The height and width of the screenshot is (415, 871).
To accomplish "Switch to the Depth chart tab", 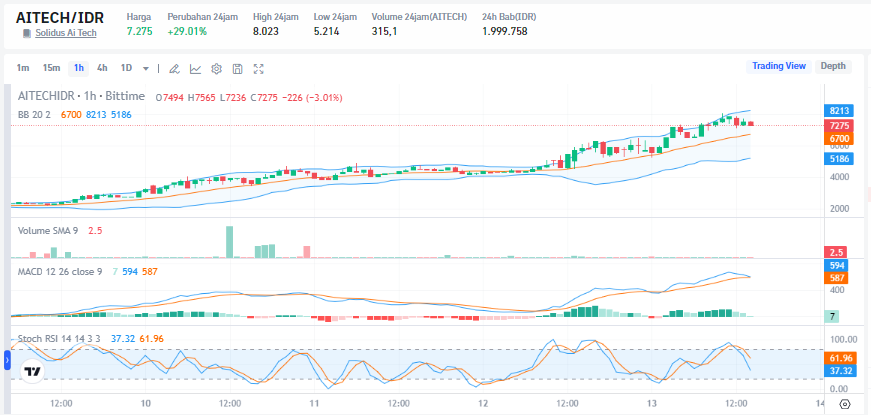I will (x=833, y=66).
